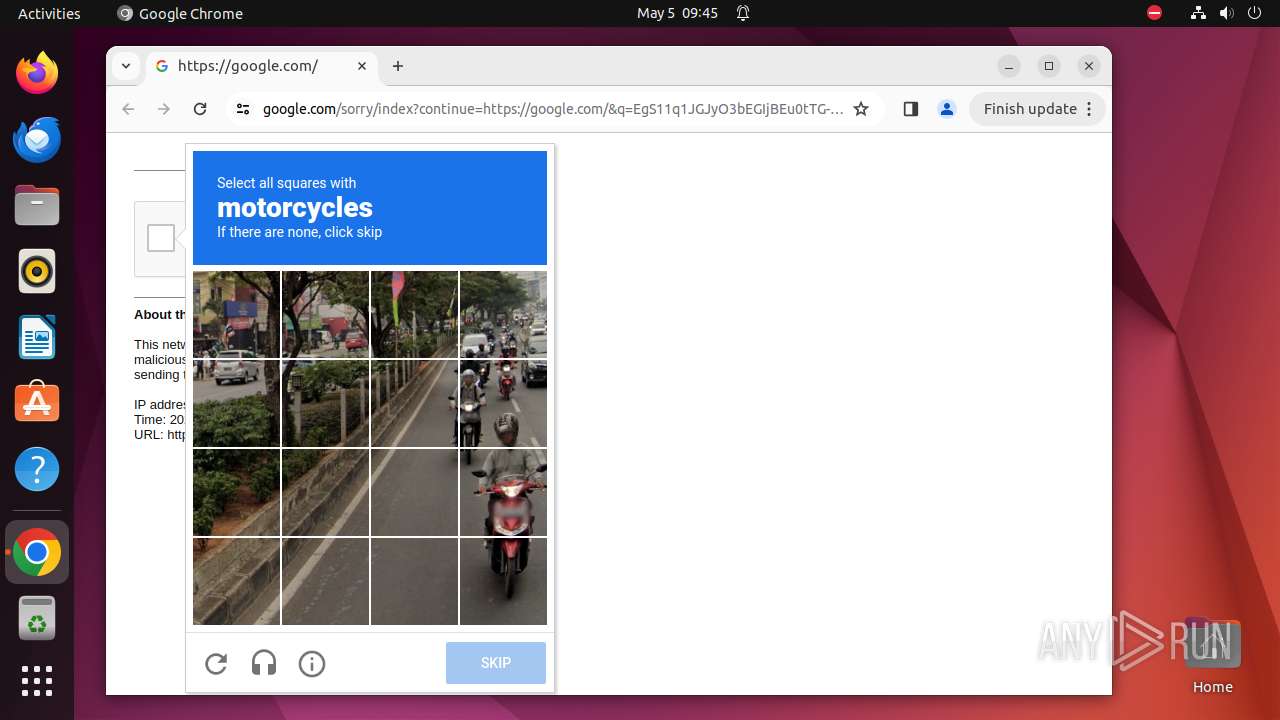The height and width of the screenshot is (720, 1280).
Task: Launch Firefox from the dock
Action: point(37,73)
